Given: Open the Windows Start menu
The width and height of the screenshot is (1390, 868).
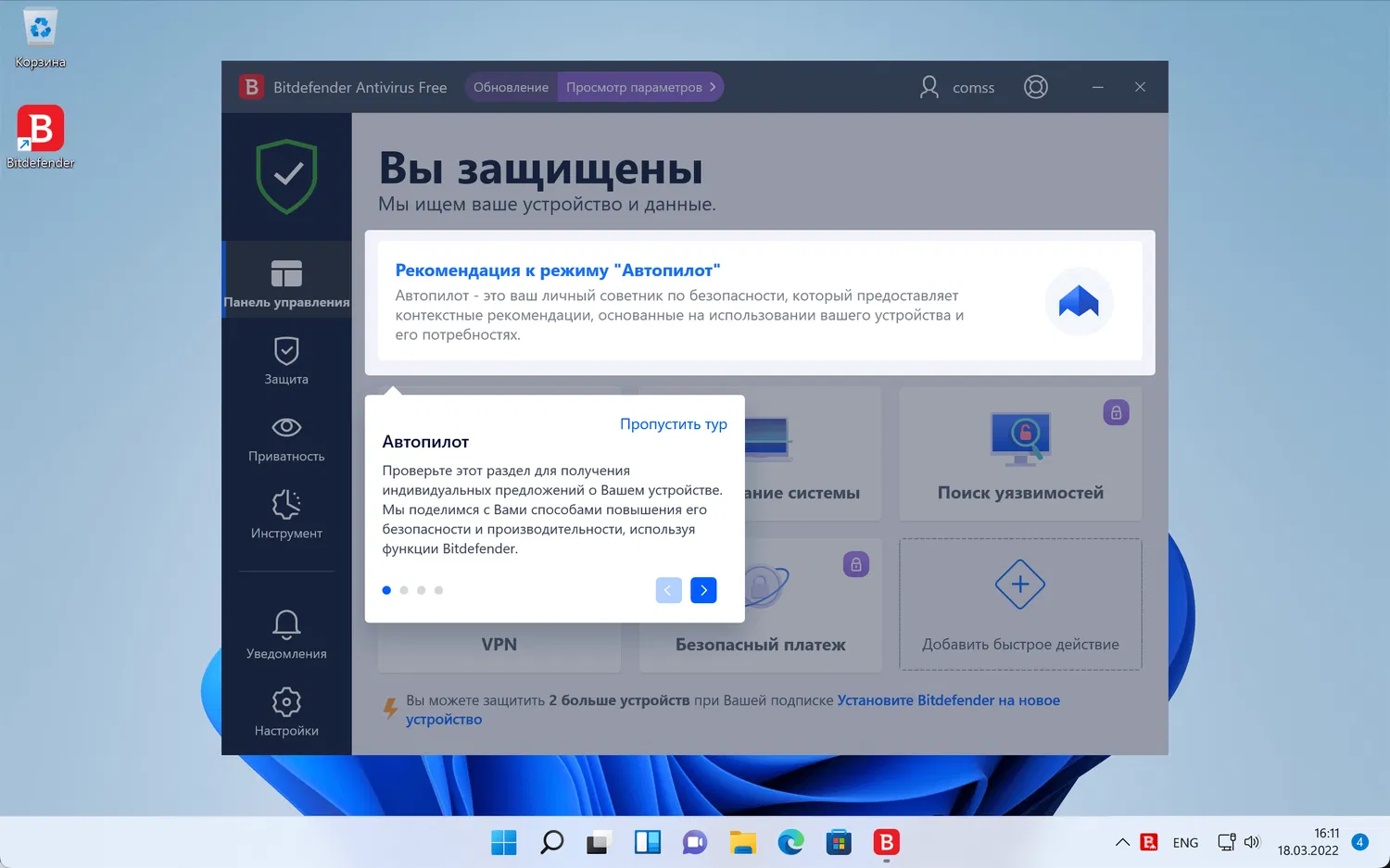Looking at the screenshot, I should click(504, 842).
